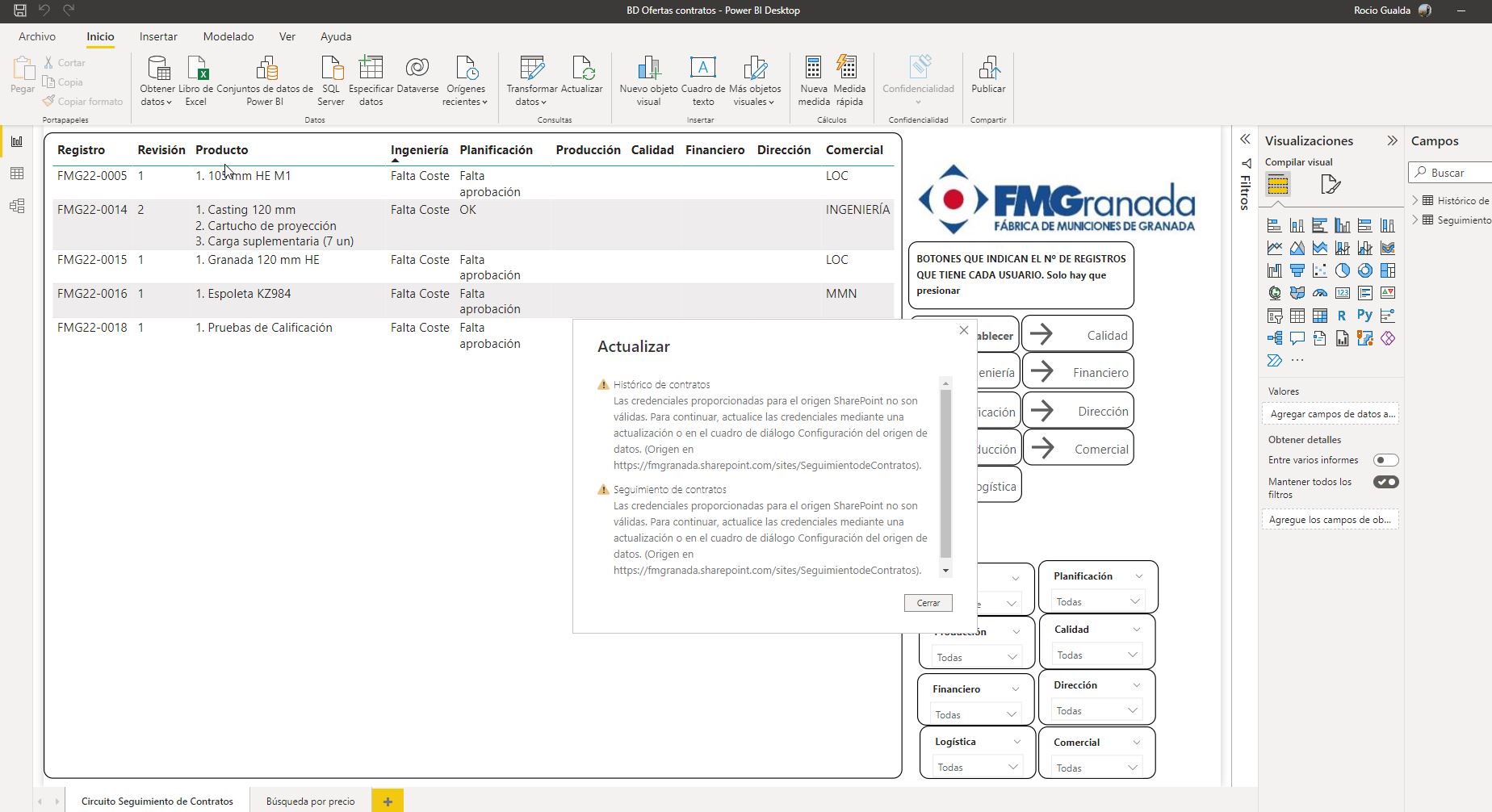Add a Cuadro de texto
The height and width of the screenshot is (812, 1492).
click(703, 81)
